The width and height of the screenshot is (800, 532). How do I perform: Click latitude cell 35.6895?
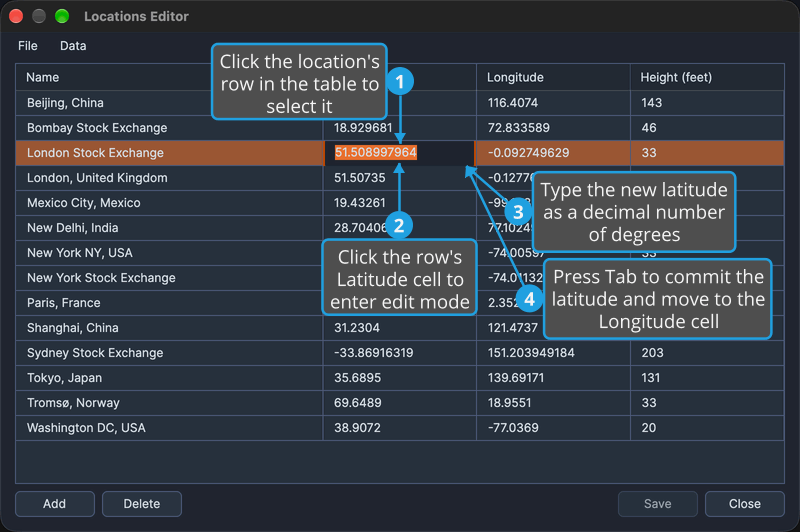pos(399,378)
